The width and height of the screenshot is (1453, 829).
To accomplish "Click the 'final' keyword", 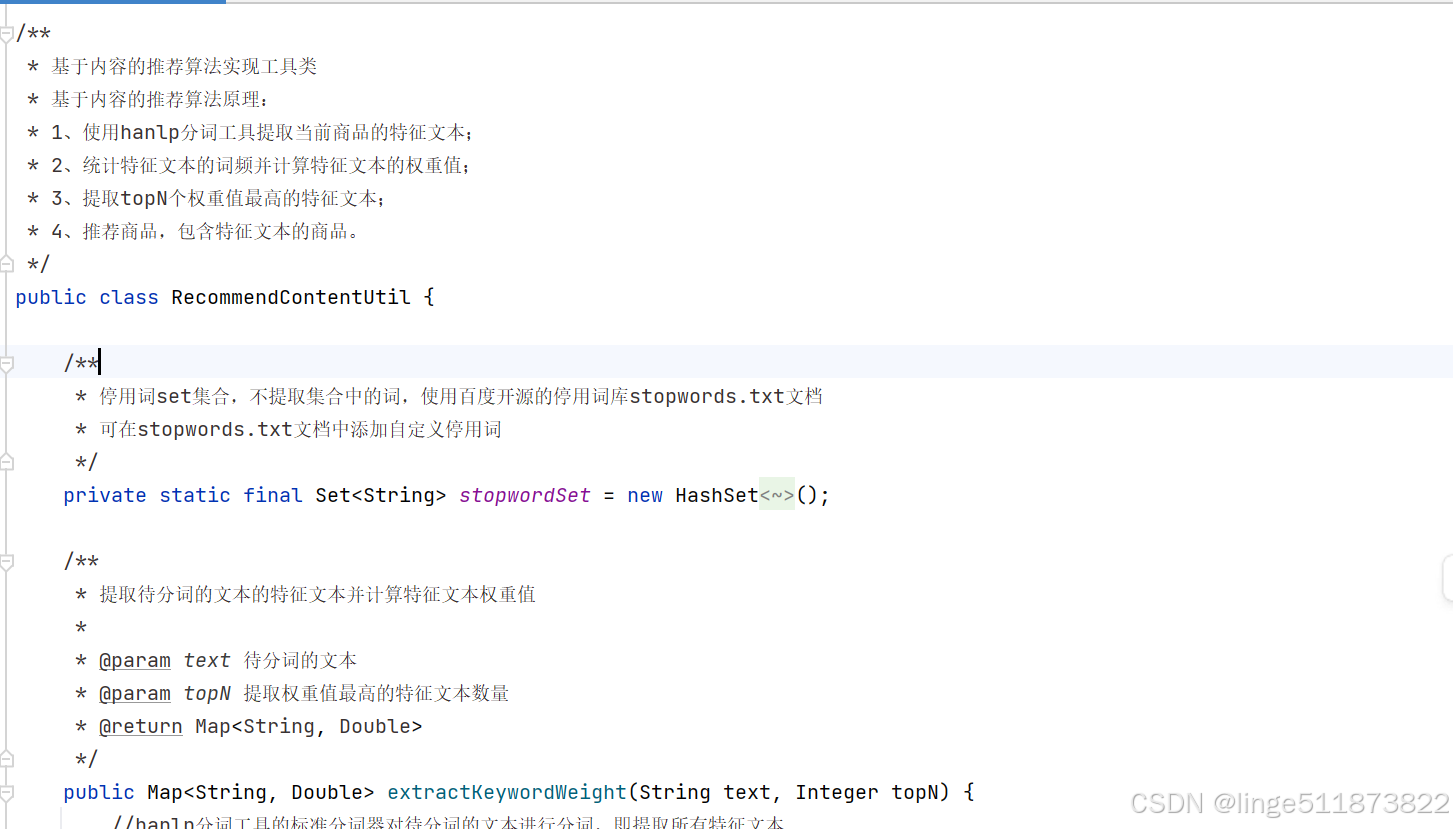I will [273, 495].
